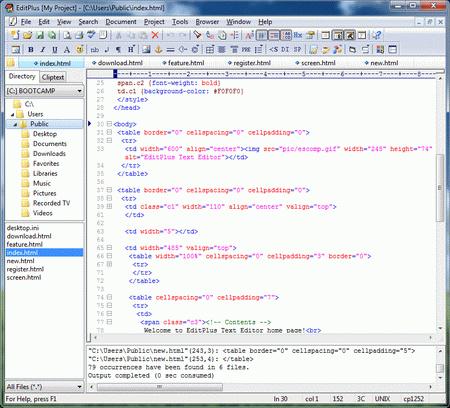Toggle the Directory window toolbar button
This screenshot has width=450, height=408.
[x=338, y=35]
